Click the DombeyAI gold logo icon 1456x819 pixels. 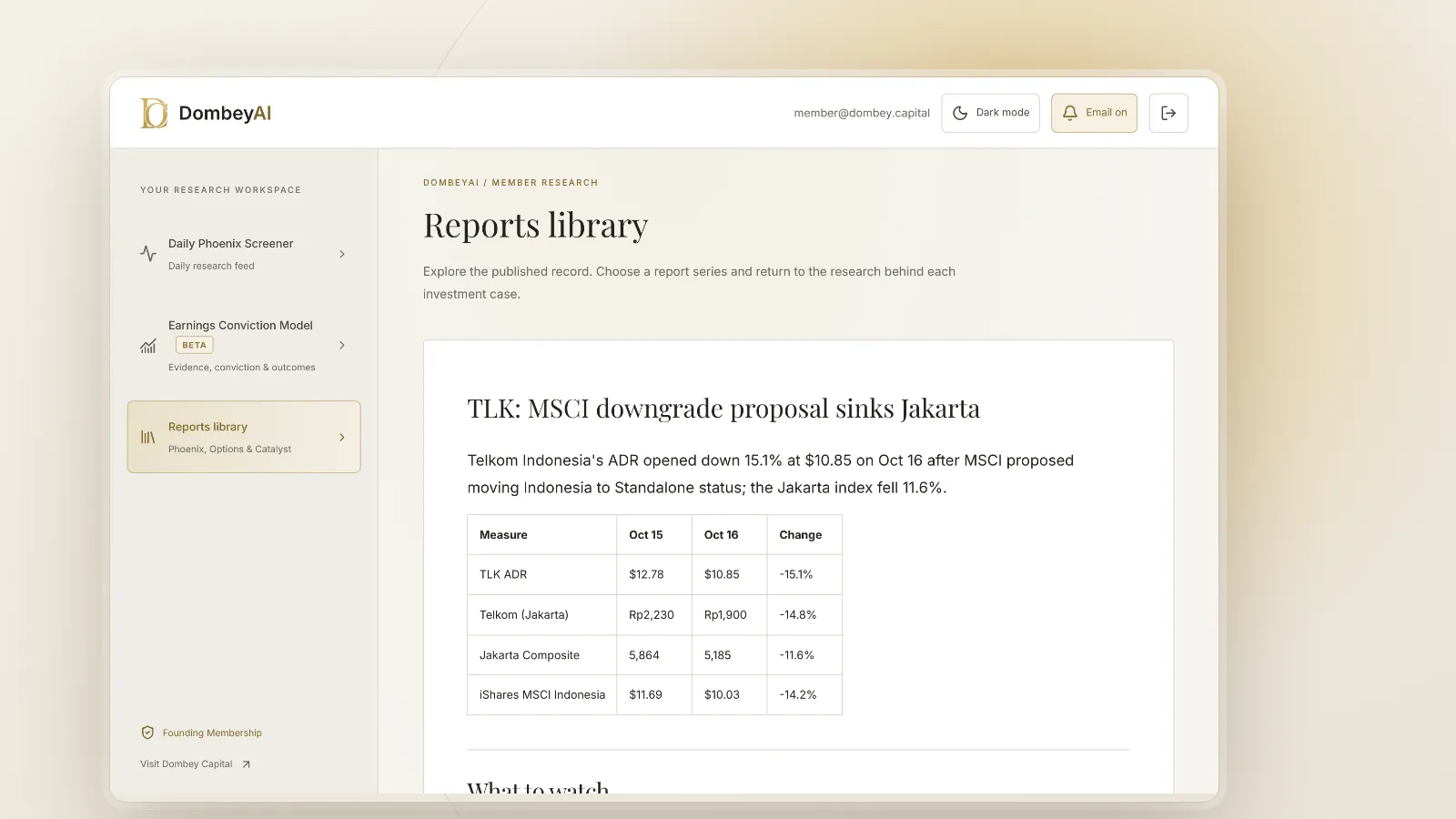tap(154, 113)
